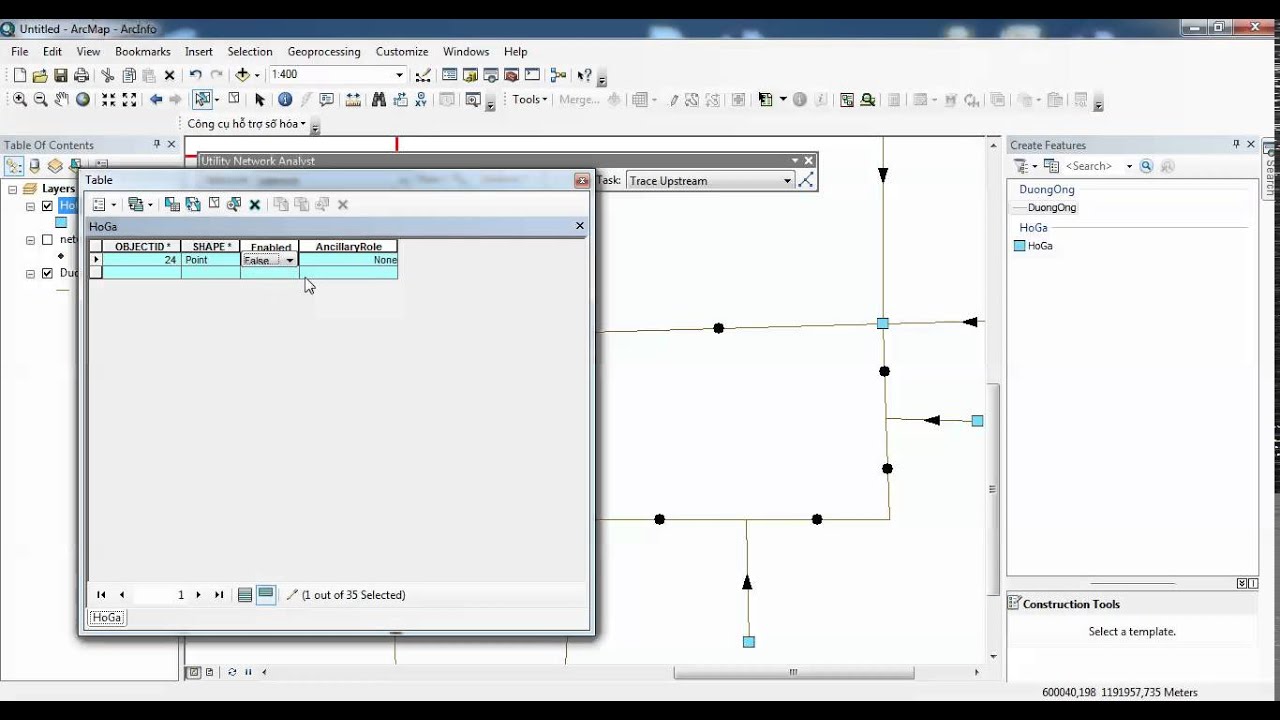Go back to previous extent
Image resolution: width=1280 pixels, height=720 pixels.
click(156, 99)
